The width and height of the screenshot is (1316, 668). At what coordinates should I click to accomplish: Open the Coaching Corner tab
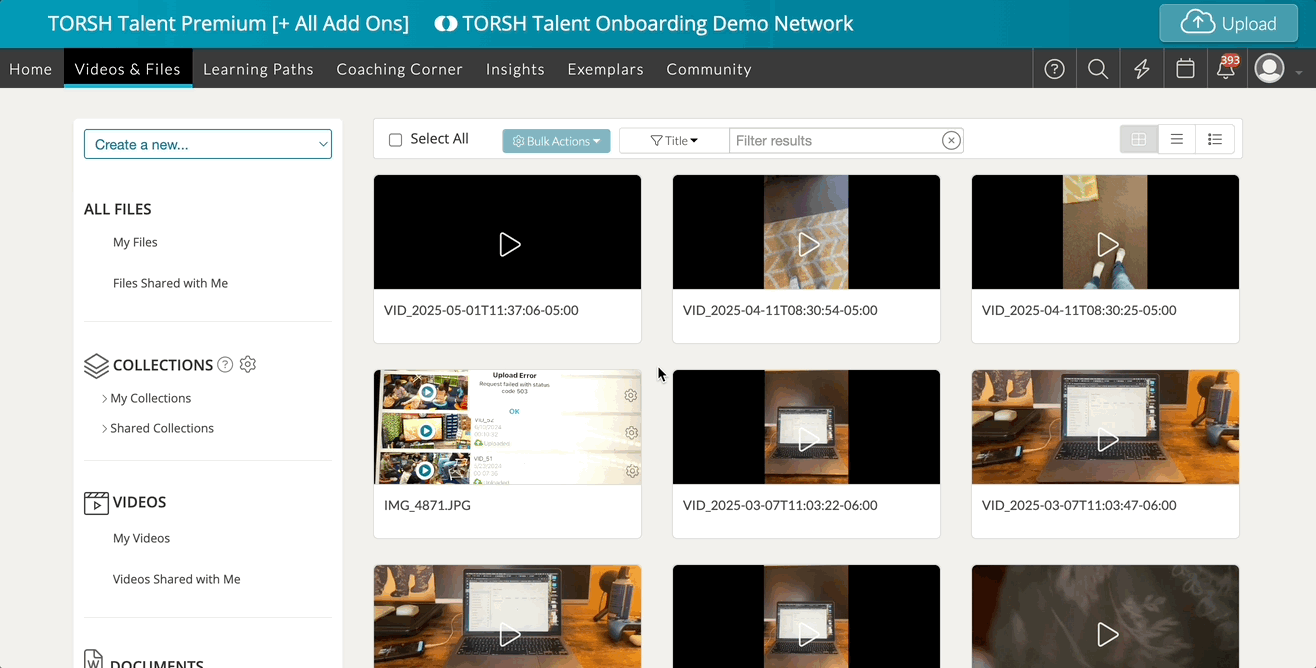[399, 69]
